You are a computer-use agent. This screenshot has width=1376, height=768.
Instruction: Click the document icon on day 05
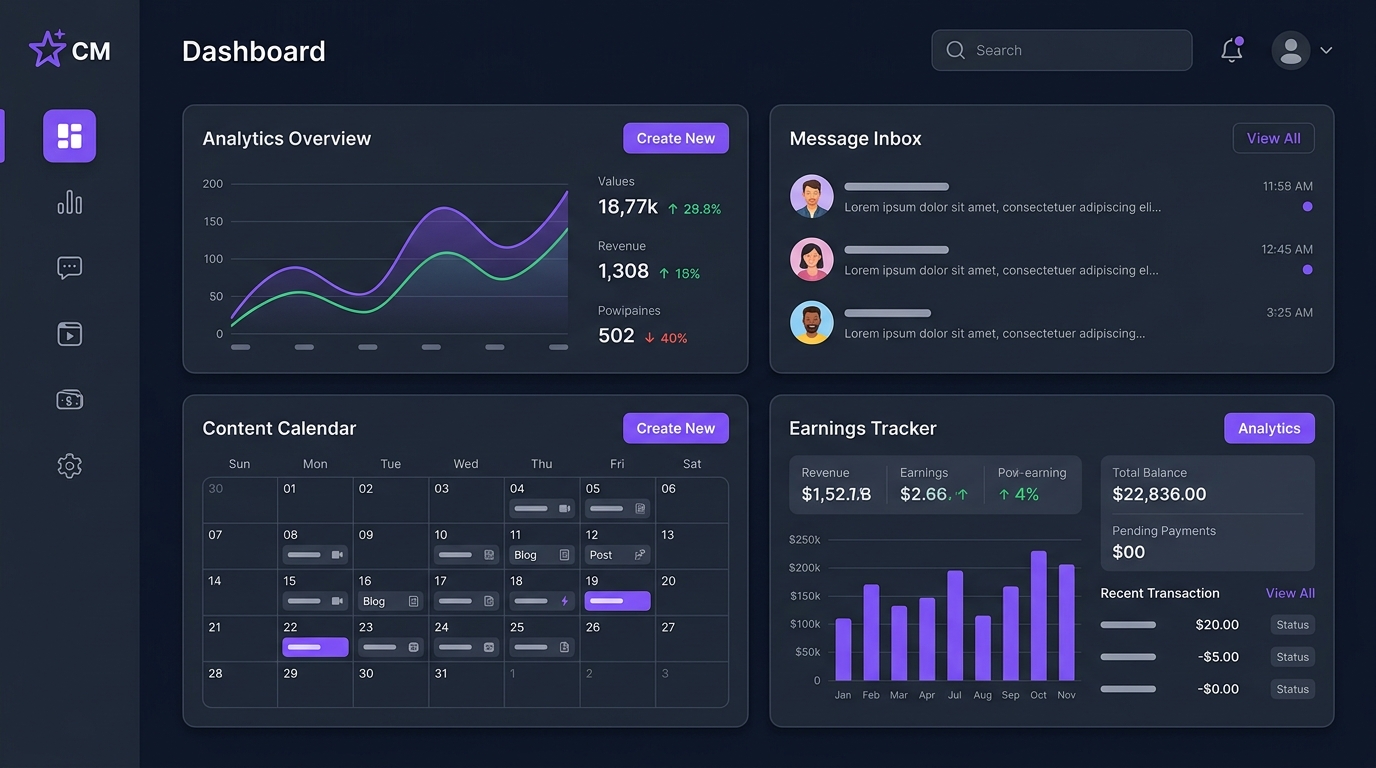coord(640,509)
